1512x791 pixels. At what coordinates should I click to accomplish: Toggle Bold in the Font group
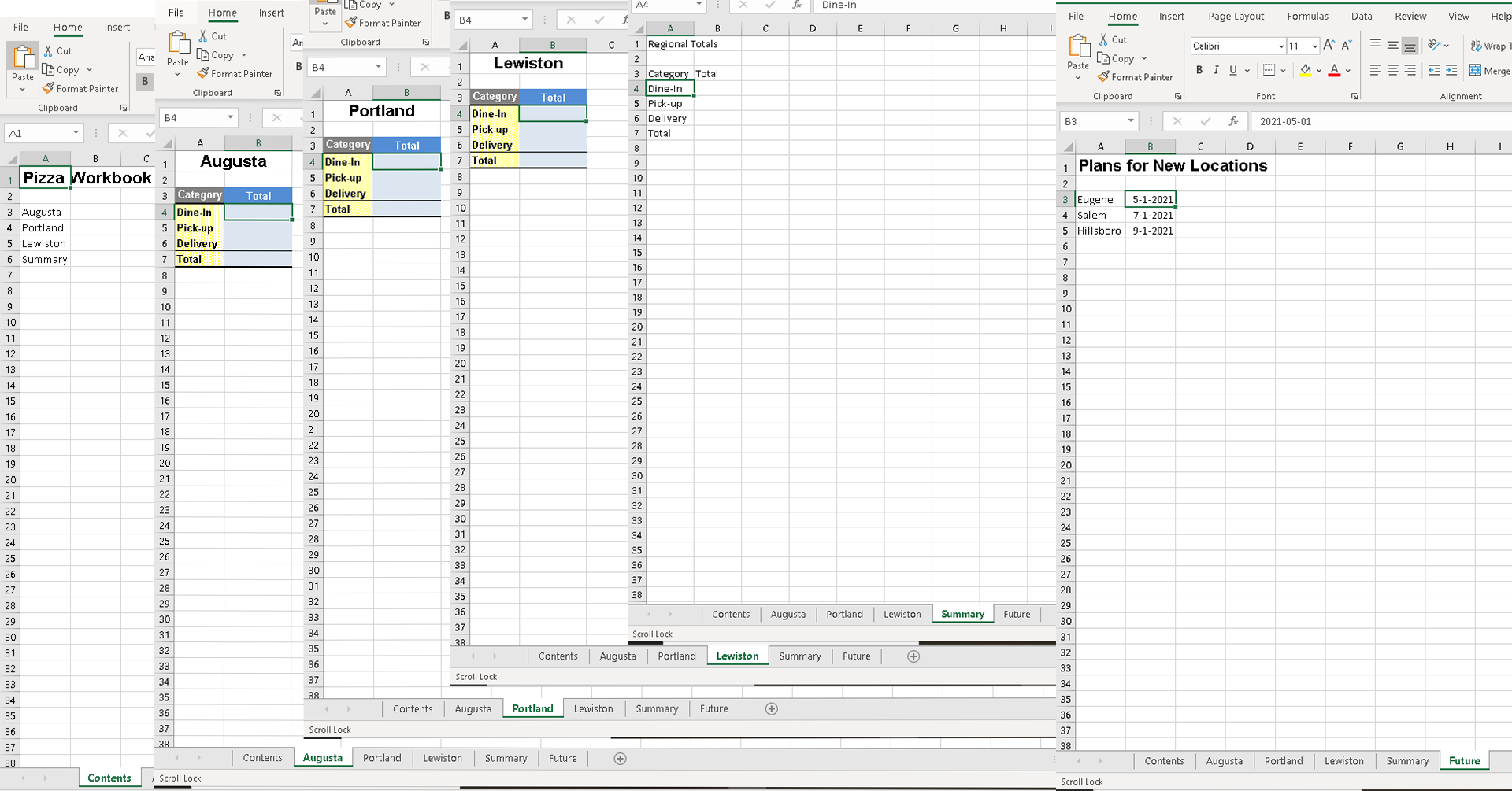(x=1199, y=70)
